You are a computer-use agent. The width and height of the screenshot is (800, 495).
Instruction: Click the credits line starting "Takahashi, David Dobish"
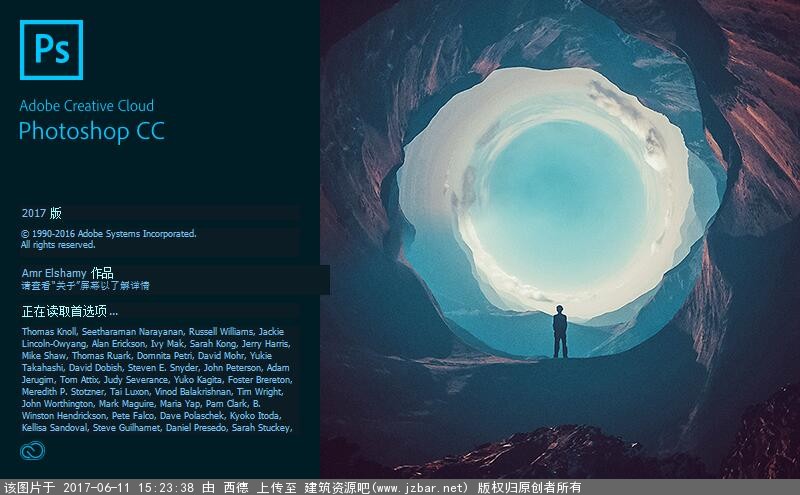(156, 367)
